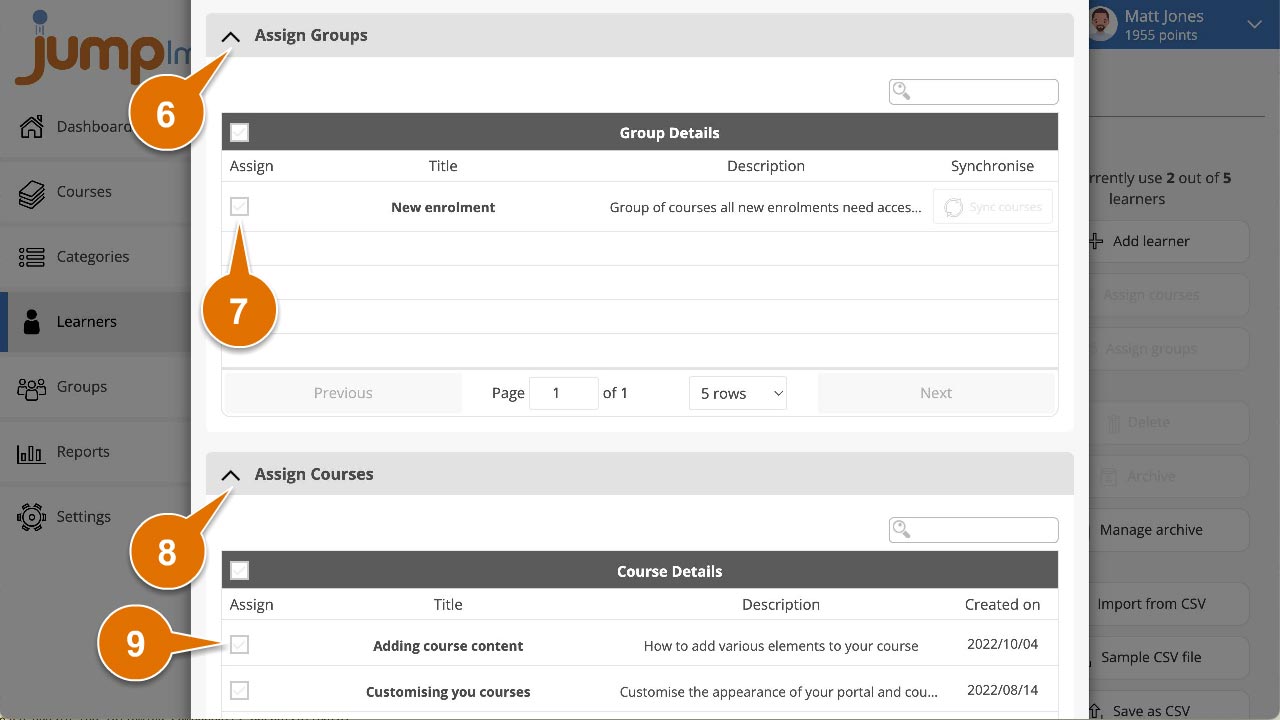
Task: Click the Learners person icon
Action: (x=32, y=322)
